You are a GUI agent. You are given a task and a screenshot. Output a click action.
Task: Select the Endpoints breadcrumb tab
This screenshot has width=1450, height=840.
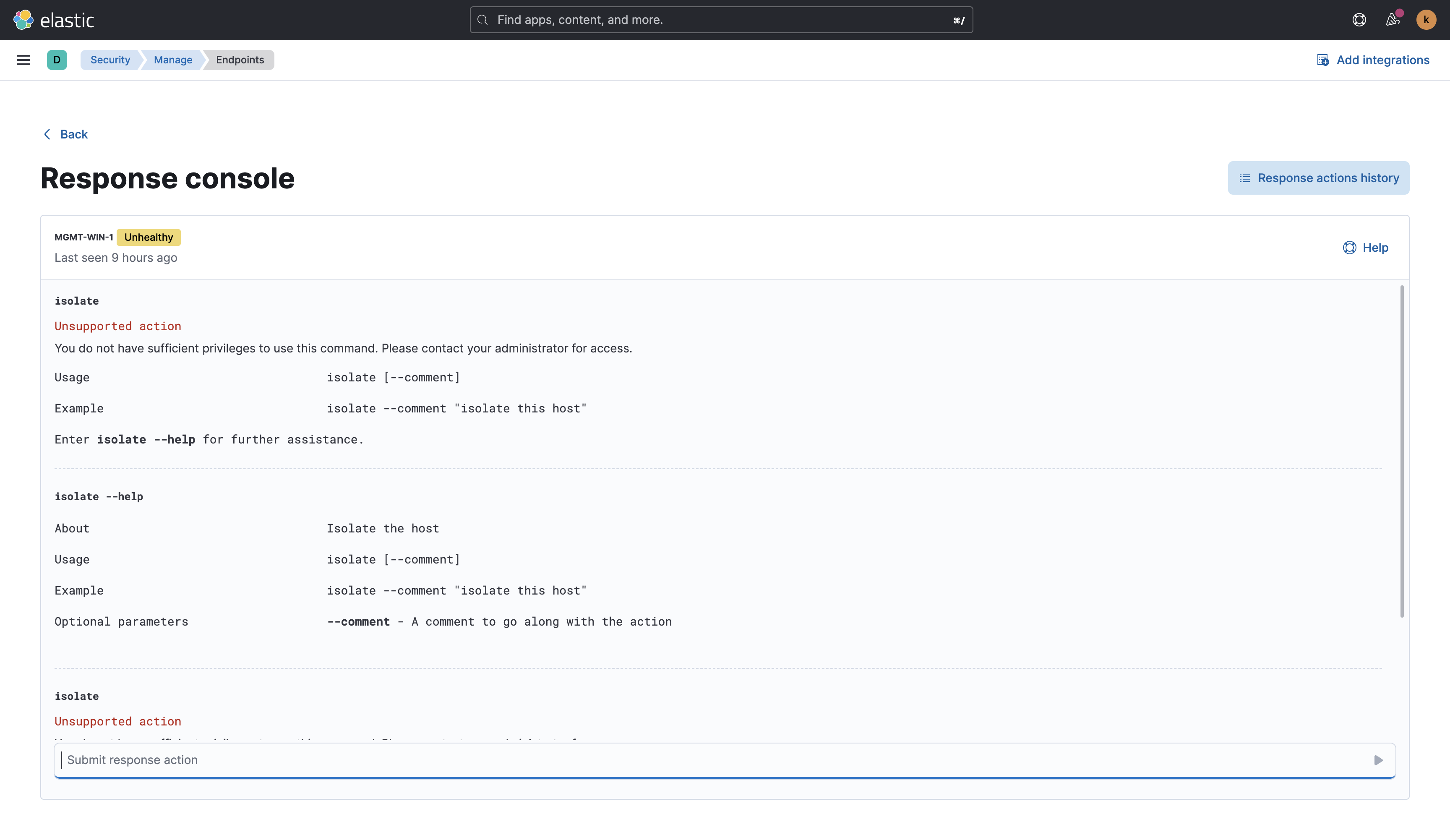tap(240, 59)
